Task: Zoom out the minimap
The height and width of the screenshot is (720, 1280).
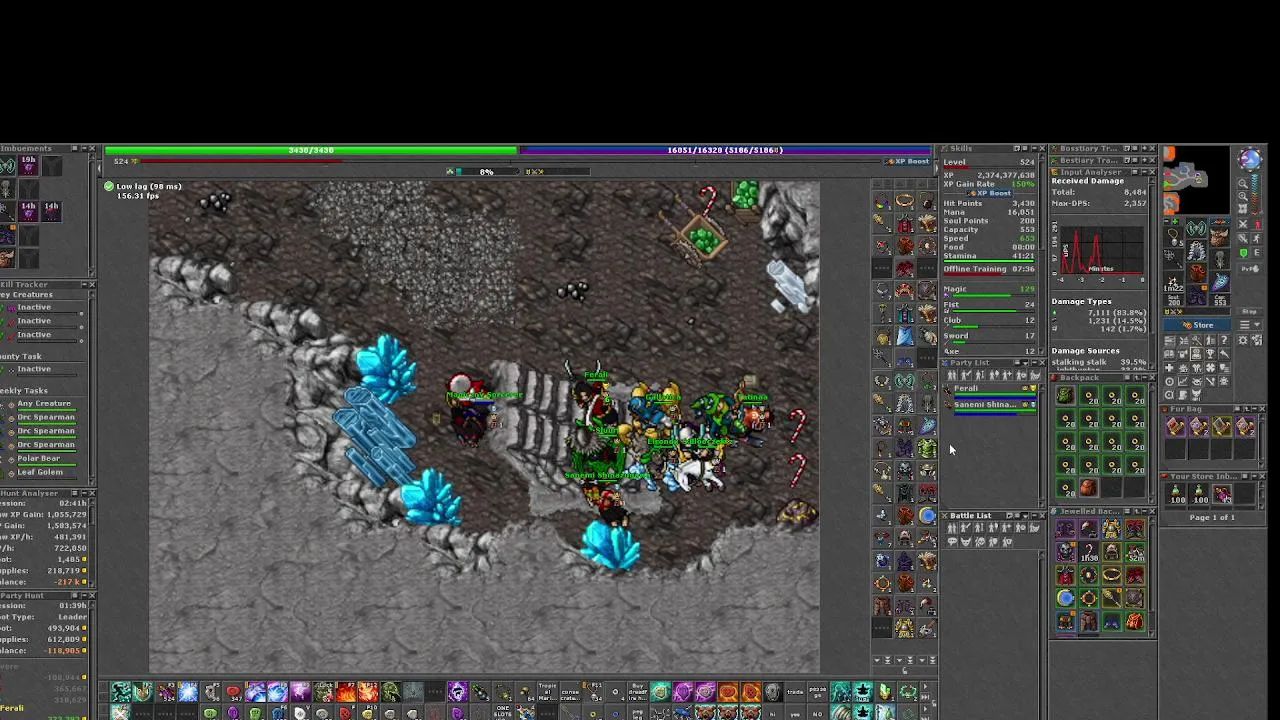Action: tap(1243, 183)
